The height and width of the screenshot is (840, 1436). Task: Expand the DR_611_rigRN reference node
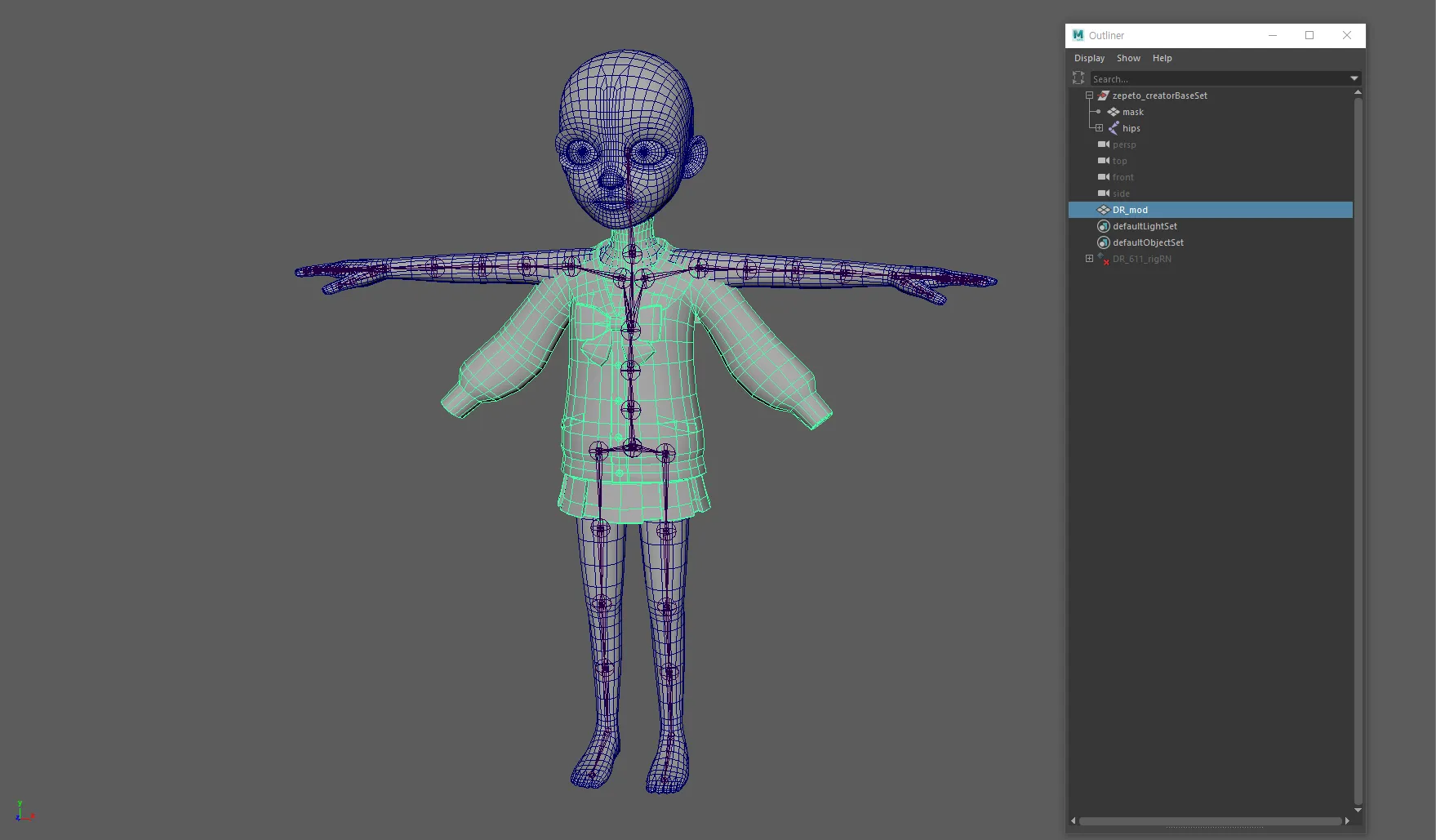[x=1089, y=259]
